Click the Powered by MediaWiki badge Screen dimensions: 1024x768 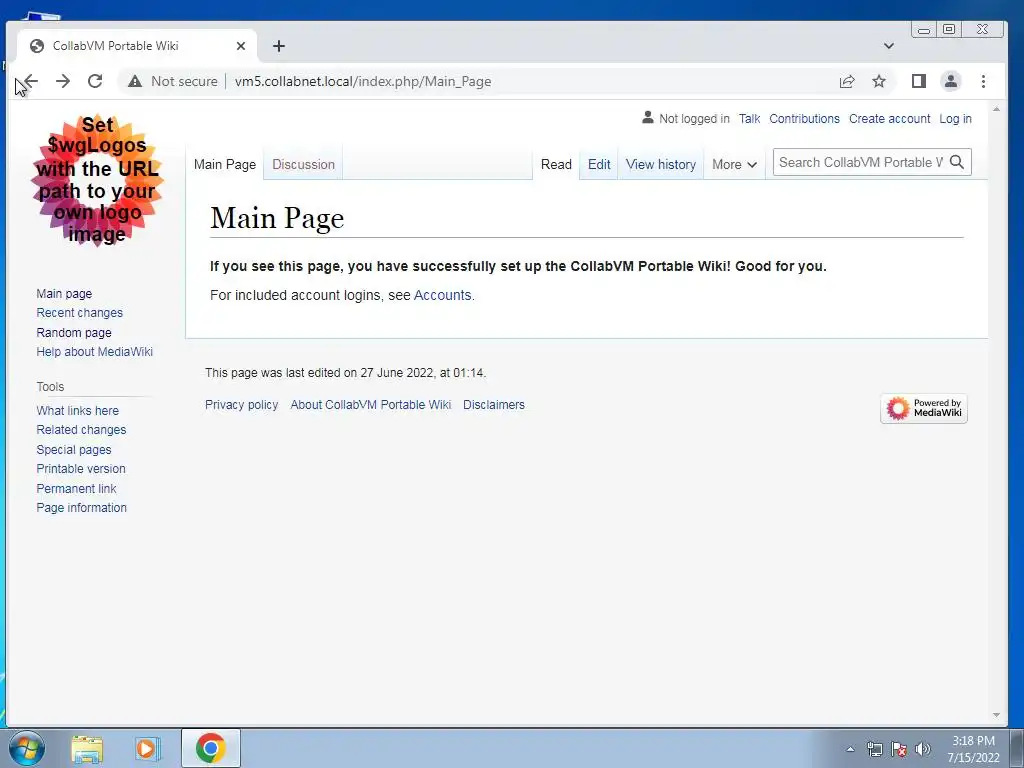pyautogui.click(x=923, y=408)
